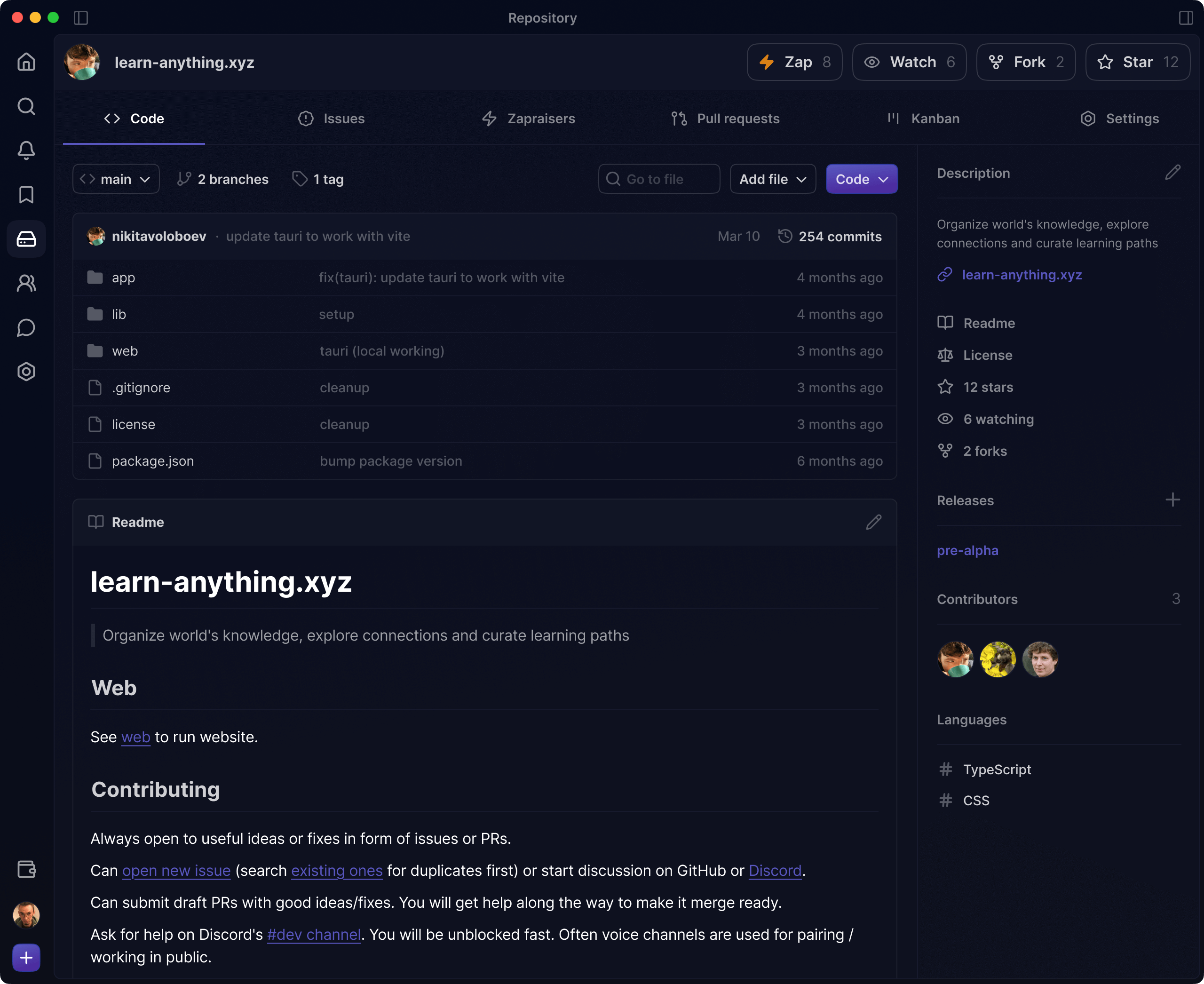Screen dimensions: 1204x984
Task: Open License in the right sidebar
Action: coord(975,355)
